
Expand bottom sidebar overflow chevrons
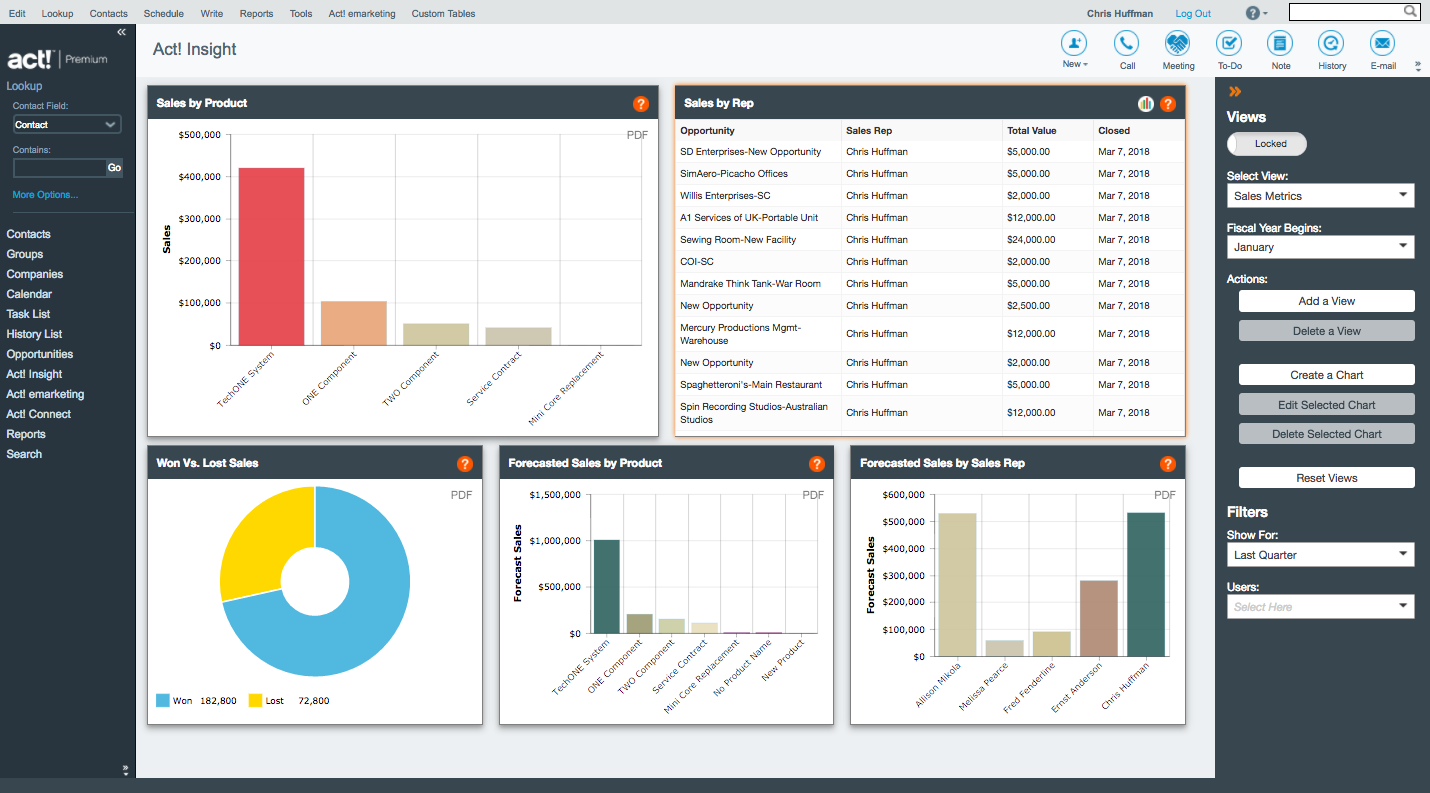tap(125, 769)
